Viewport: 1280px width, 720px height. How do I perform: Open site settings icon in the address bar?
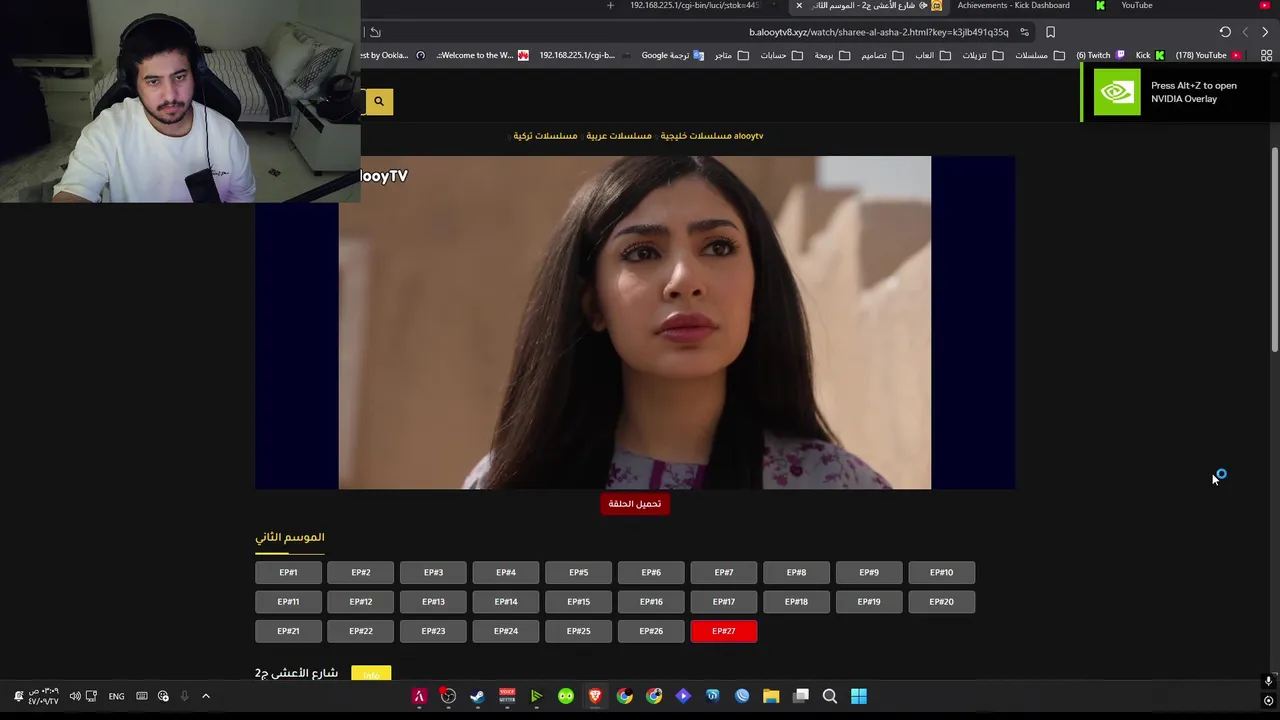[x=1024, y=32]
